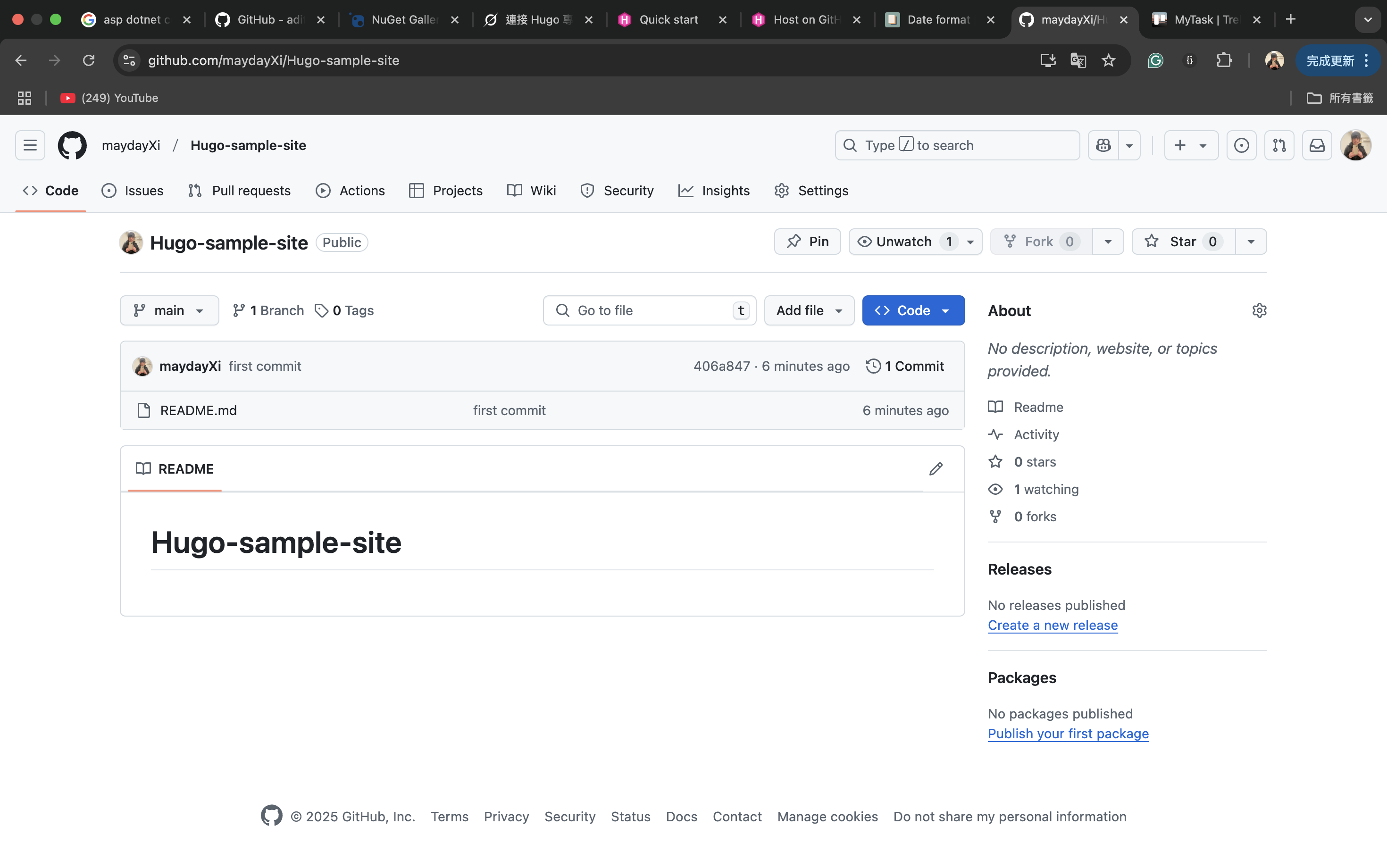1387x868 pixels.
Task: Open the YouTube bookmark in bookmarks bar
Action: click(x=109, y=98)
